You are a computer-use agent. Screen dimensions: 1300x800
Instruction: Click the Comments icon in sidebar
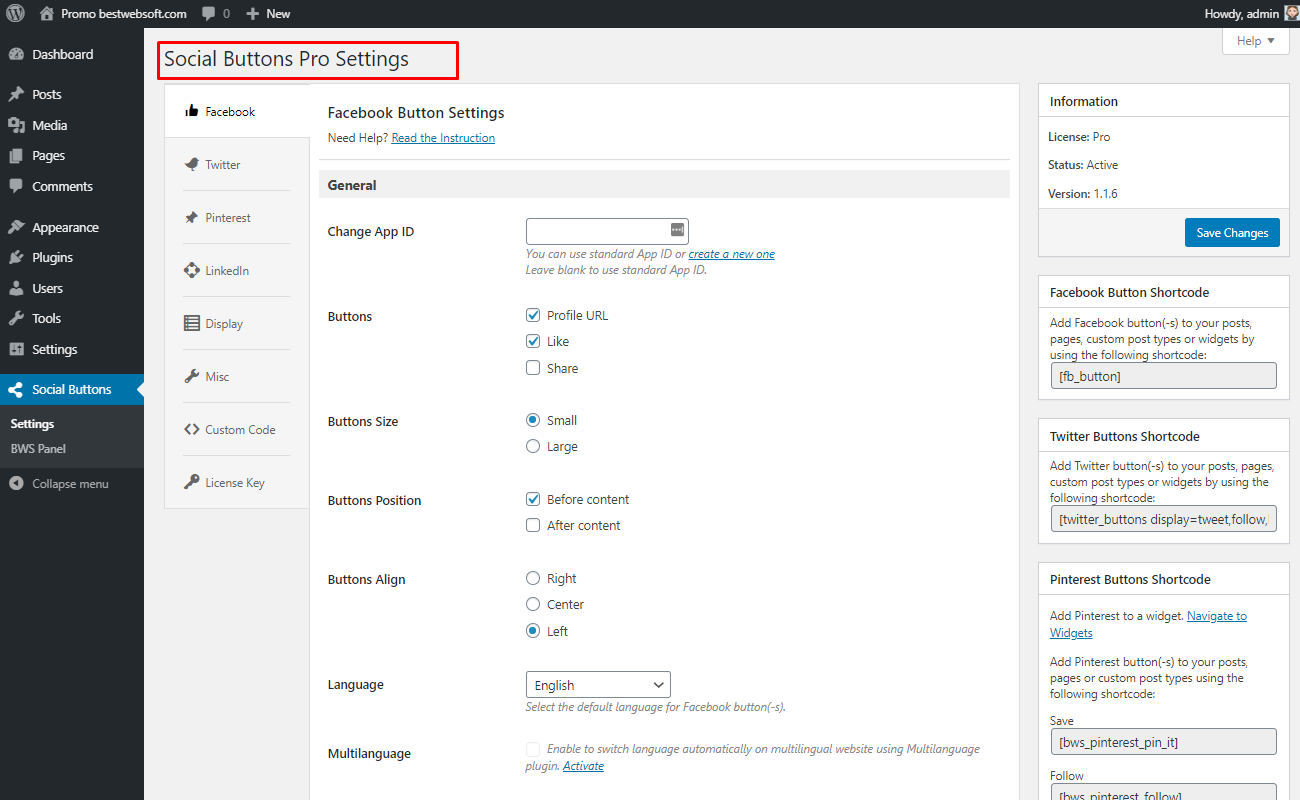[x=16, y=186]
